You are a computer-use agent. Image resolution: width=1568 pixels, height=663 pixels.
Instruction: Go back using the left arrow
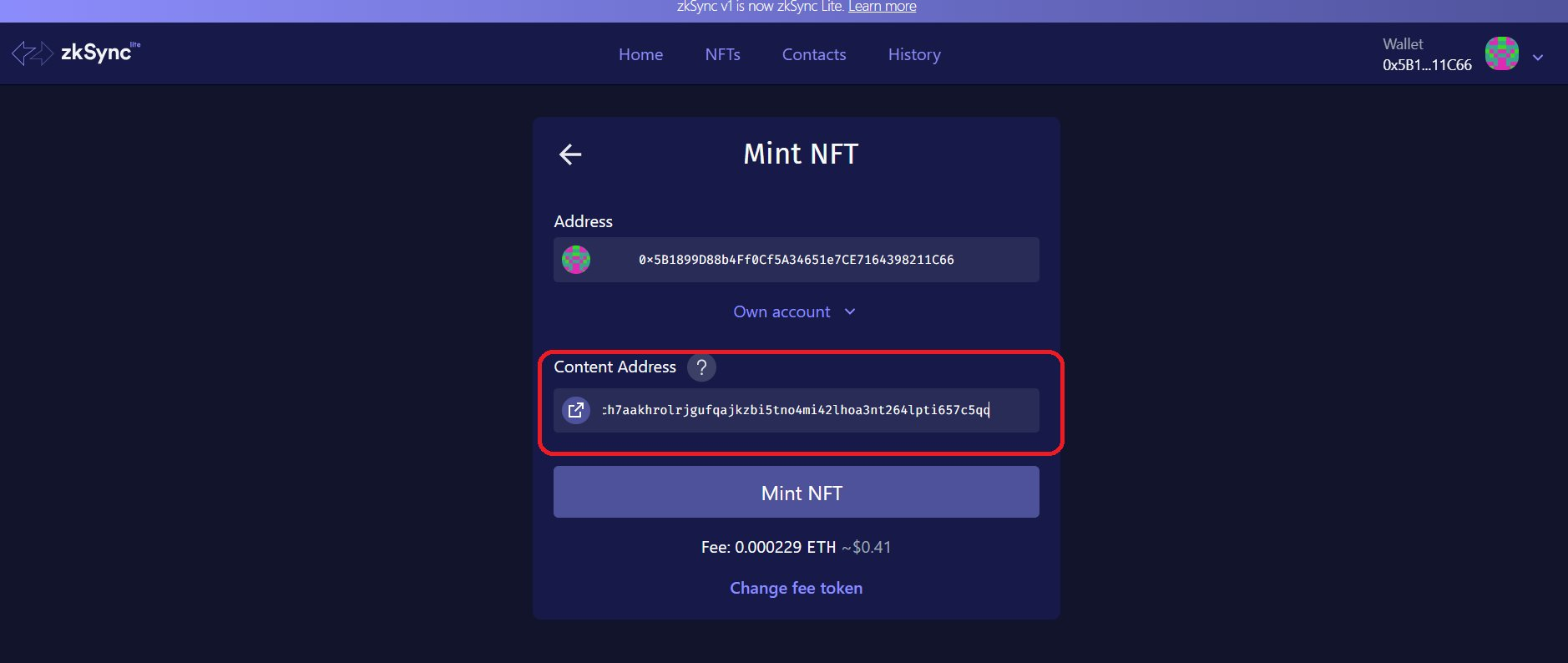pyautogui.click(x=570, y=154)
